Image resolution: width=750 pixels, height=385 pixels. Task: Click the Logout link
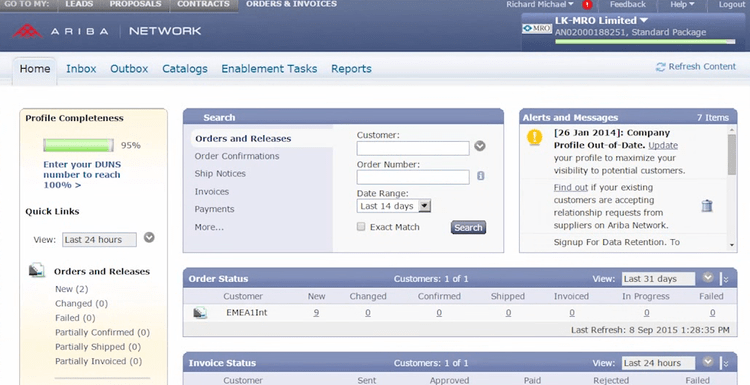click(732, 4)
